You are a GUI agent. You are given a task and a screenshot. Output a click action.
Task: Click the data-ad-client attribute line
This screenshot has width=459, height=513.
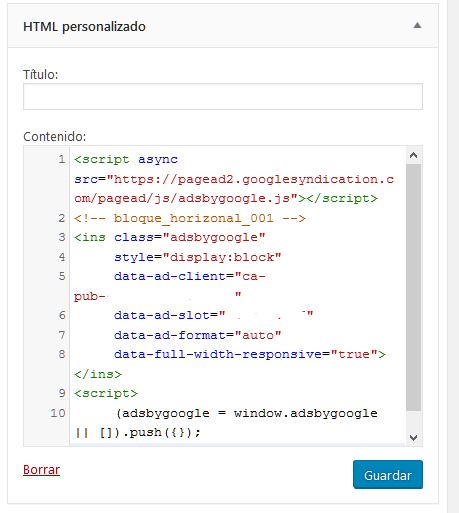pos(190,276)
